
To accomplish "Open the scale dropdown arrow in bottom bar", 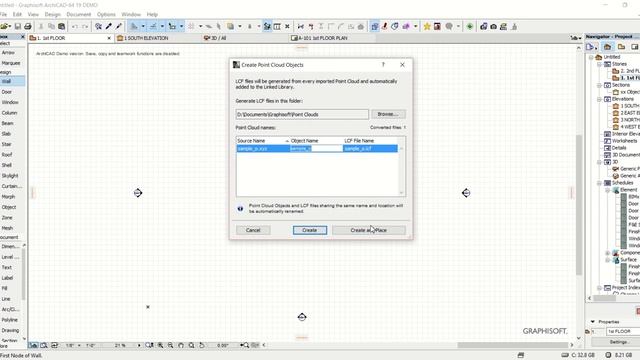I will [x=79, y=345].
